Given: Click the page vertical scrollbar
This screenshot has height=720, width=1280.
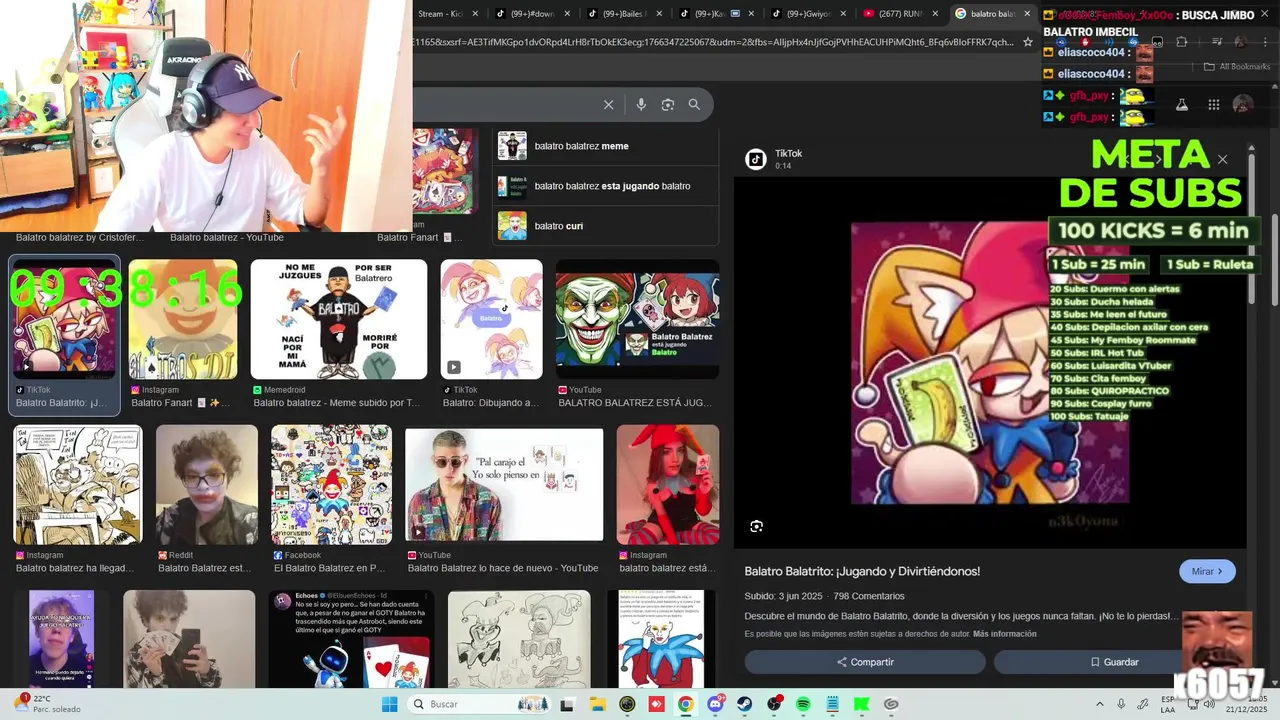Looking at the screenshot, I should (x=1275, y=260).
